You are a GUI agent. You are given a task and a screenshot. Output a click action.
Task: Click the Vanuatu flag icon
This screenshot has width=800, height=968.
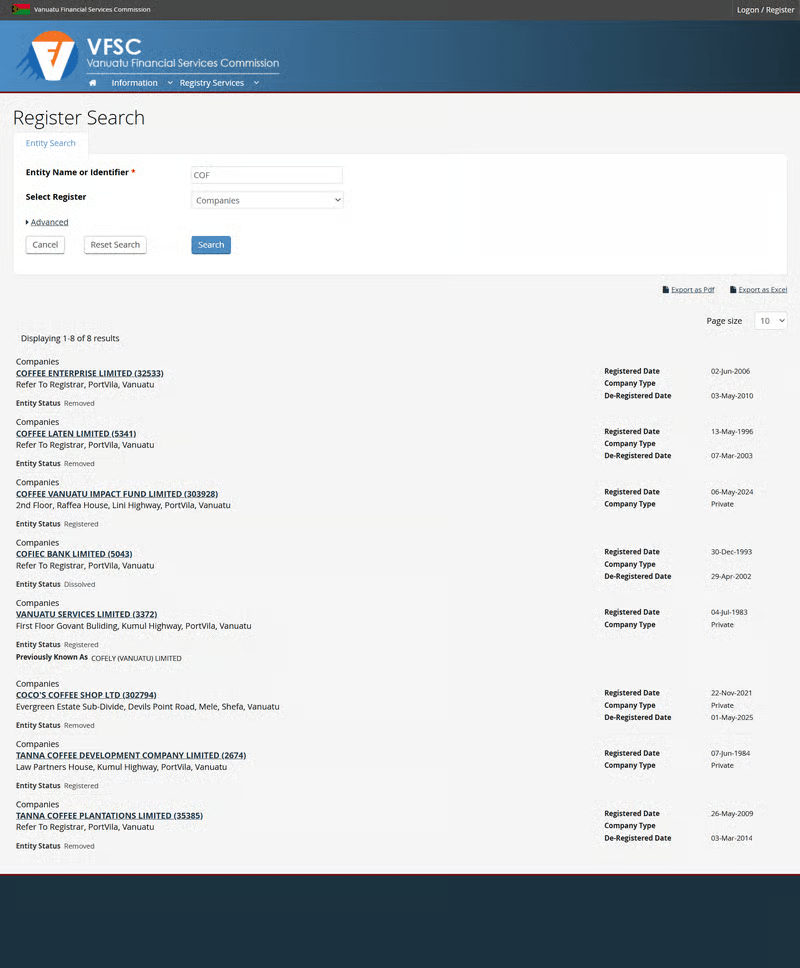click(x=20, y=9)
